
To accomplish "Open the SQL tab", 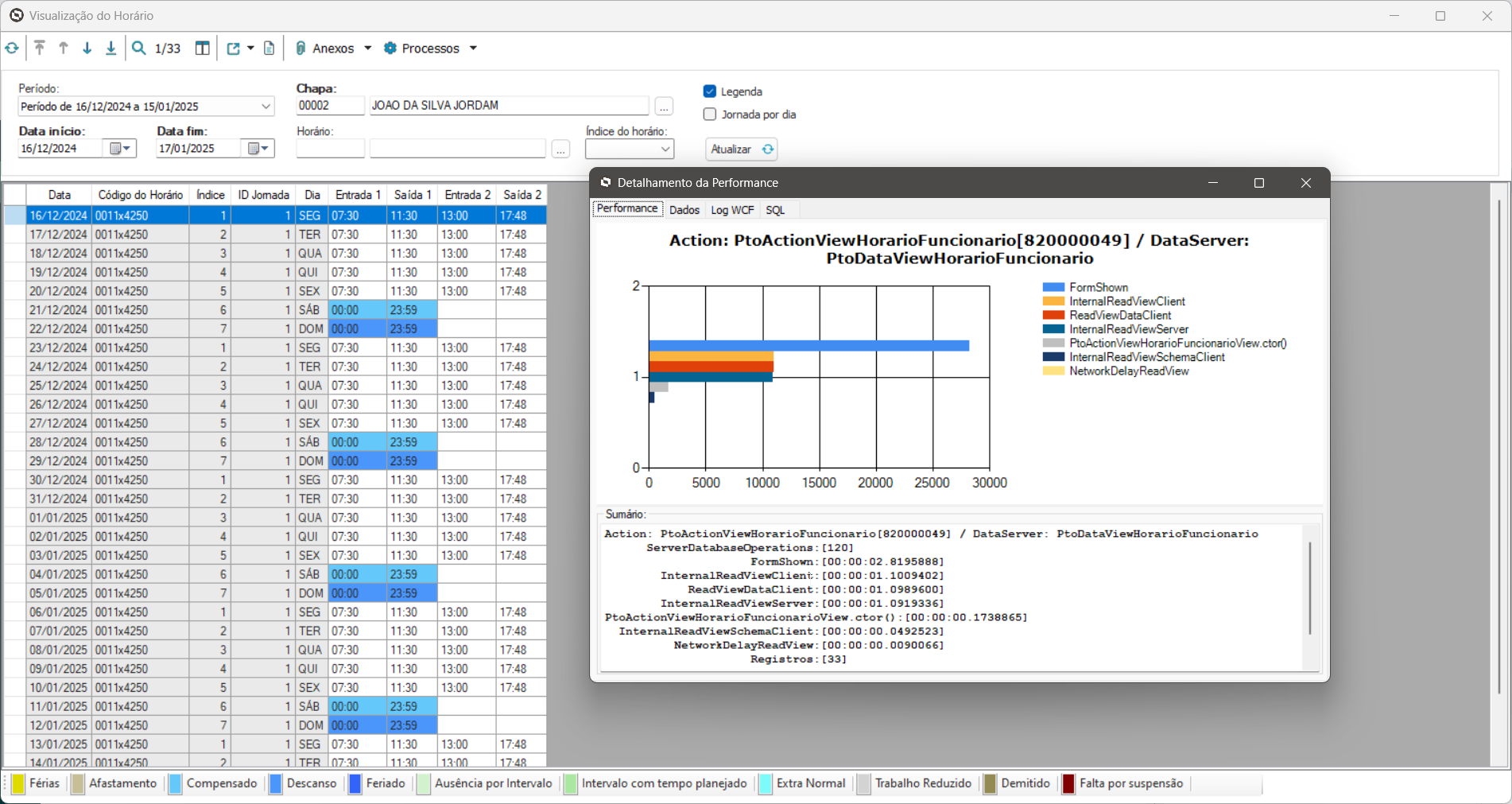I will 775,210.
